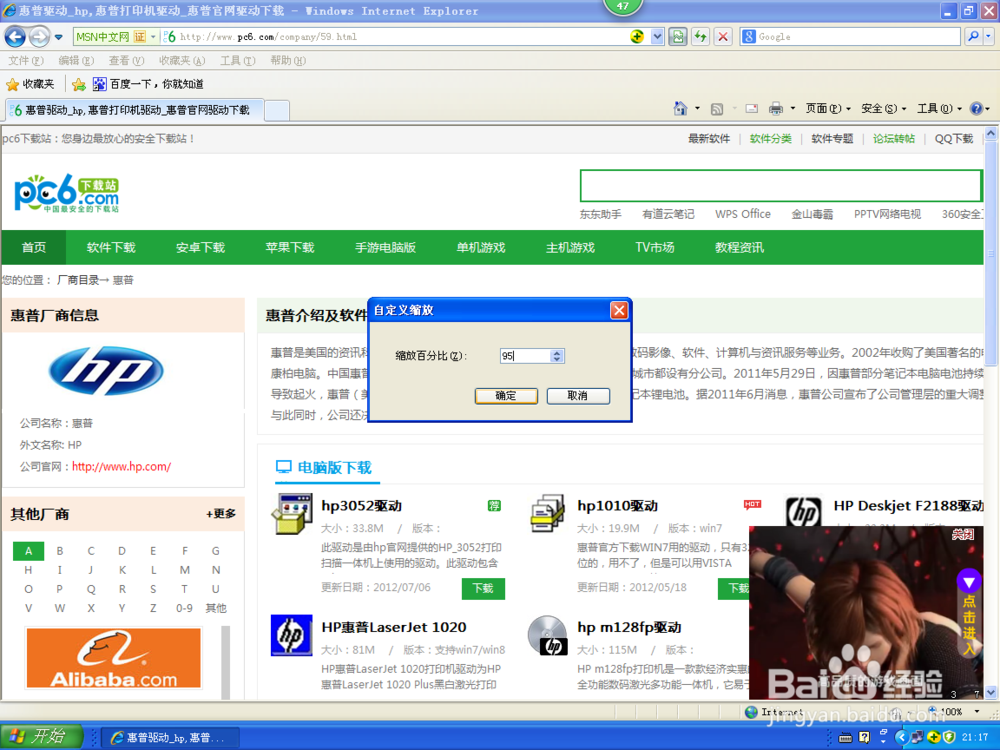Select letter M in vendor index

[x=184, y=570]
